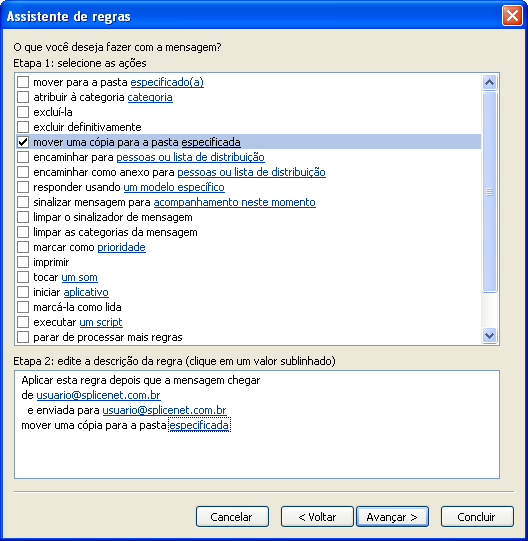Check 'marcá-la como lida' option
Viewport: 528px width, 541px height.
(23, 307)
